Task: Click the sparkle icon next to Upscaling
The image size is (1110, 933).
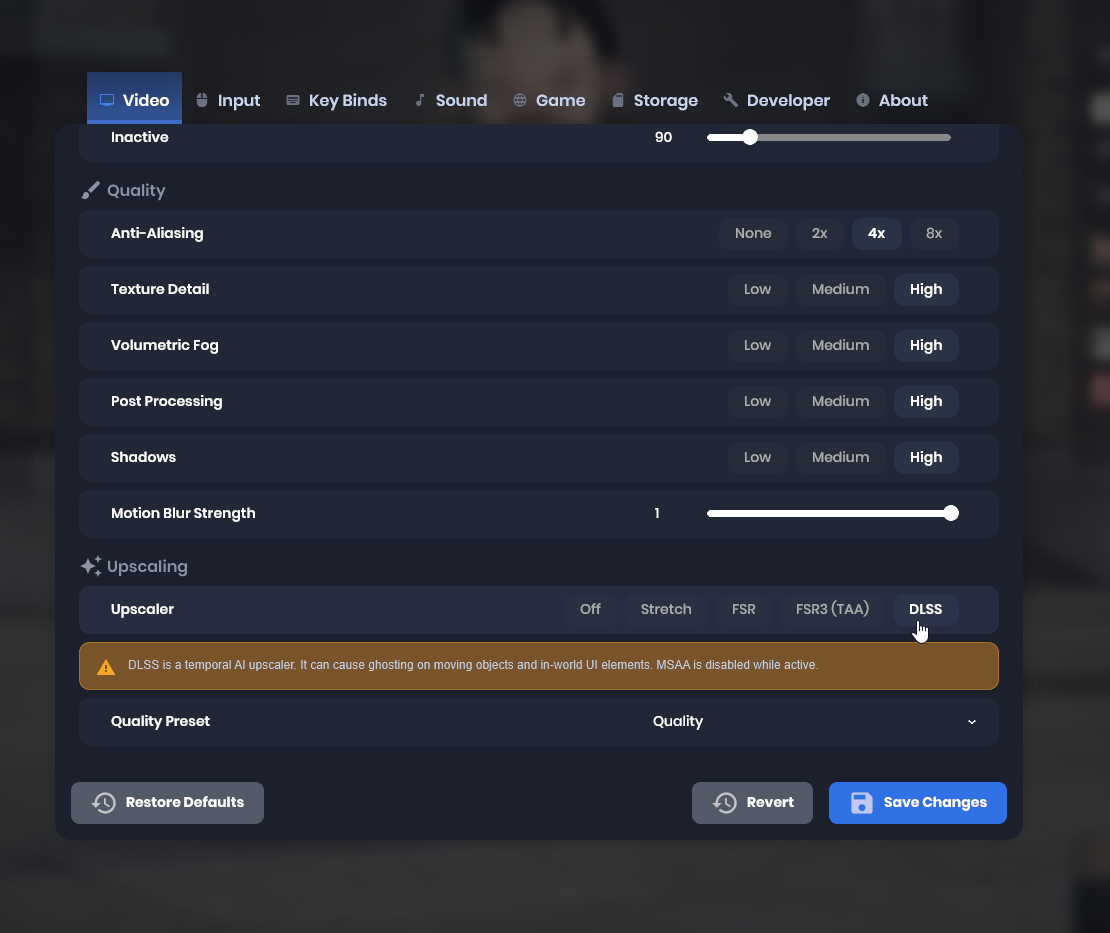Action: pos(91,566)
